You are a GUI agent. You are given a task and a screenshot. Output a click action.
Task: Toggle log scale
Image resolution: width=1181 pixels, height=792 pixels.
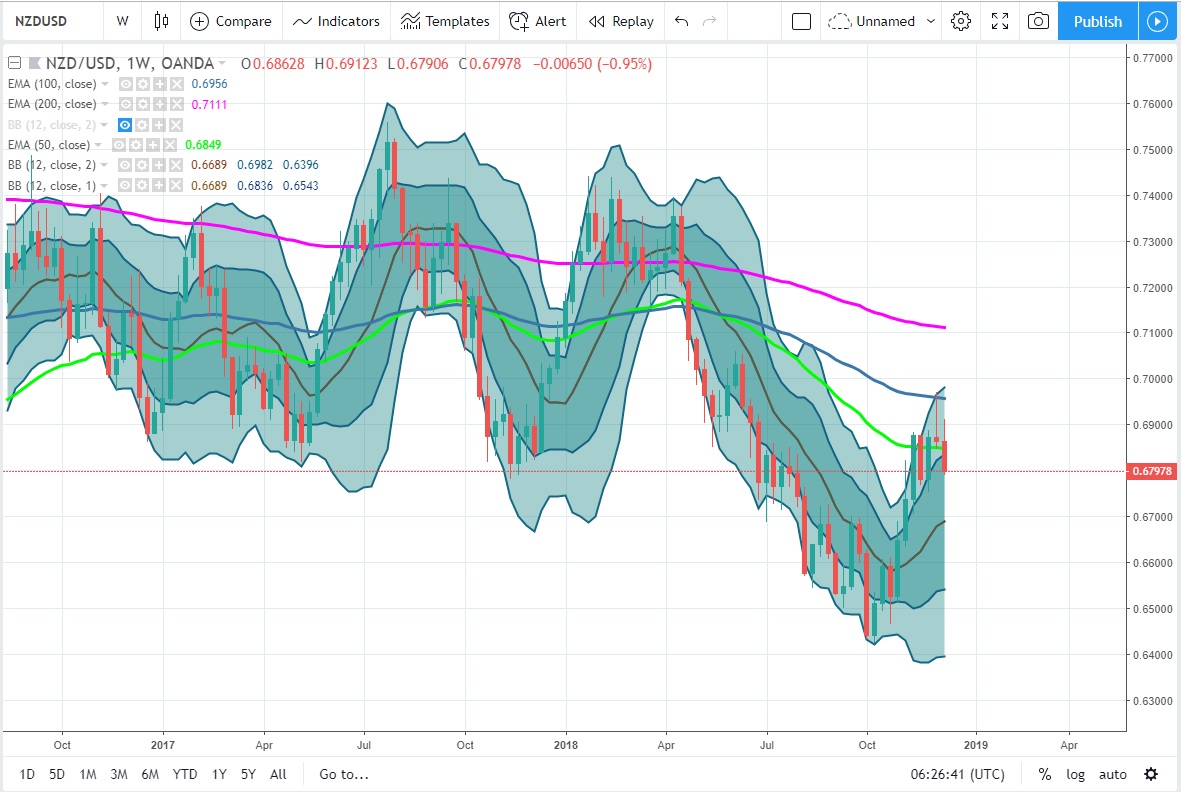coord(1075,774)
